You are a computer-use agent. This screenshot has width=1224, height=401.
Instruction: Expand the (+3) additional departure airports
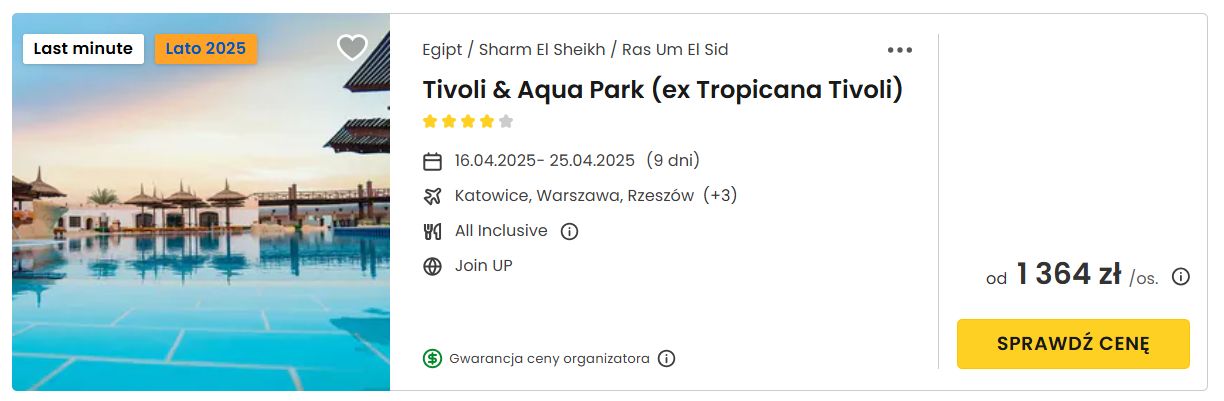tap(720, 195)
